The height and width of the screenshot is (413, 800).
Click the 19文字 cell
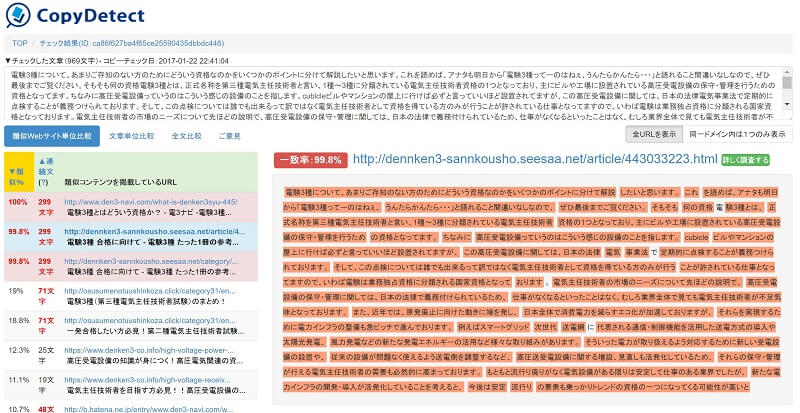[46, 384]
